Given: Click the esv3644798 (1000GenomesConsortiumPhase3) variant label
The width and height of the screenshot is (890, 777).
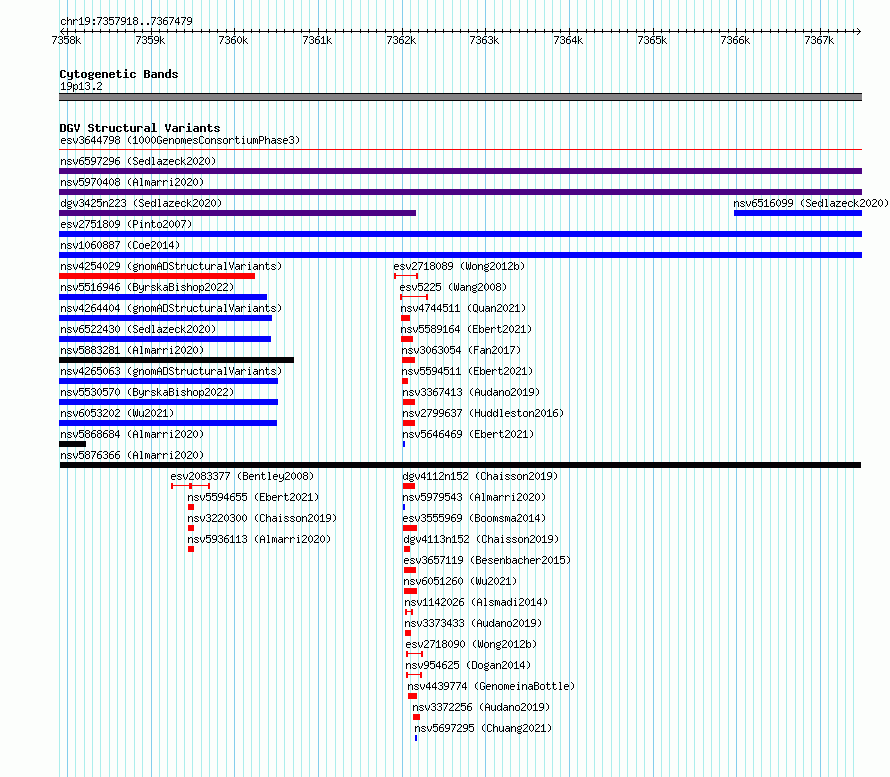Looking at the screenshot, I should (180, 140).
